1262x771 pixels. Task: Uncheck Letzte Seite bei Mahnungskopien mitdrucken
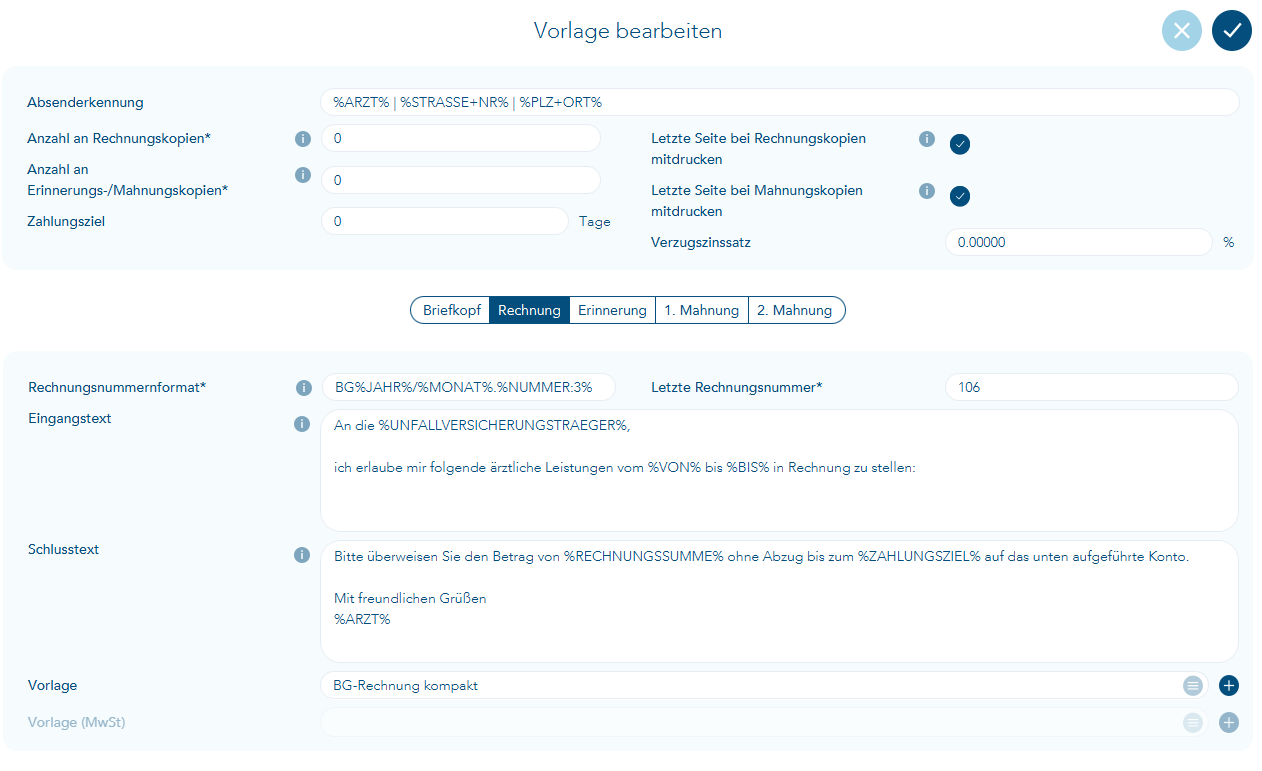coord(960,196)
